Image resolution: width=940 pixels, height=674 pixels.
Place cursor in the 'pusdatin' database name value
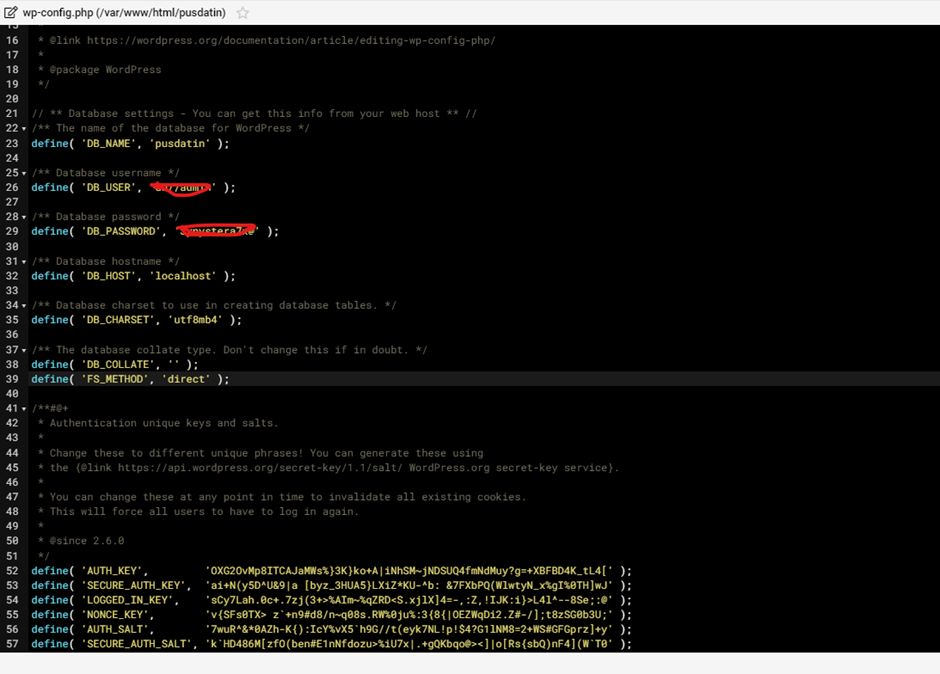(180, 143)
